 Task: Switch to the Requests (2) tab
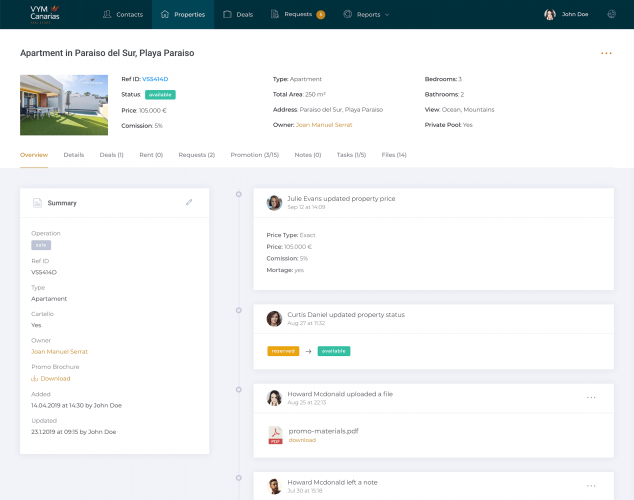tap(197, 155)
